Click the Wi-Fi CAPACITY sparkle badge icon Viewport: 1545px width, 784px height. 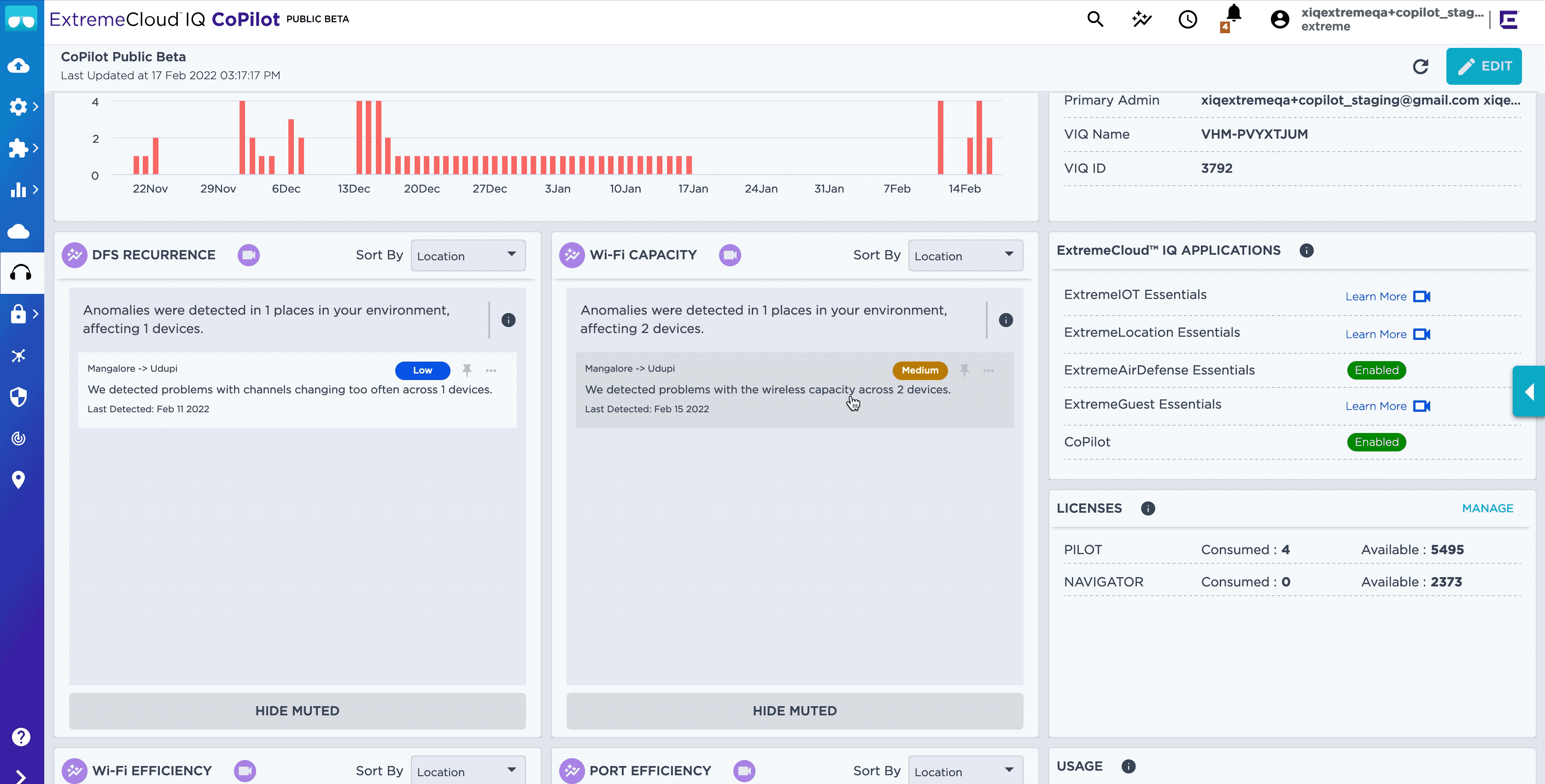coord(572,255)
